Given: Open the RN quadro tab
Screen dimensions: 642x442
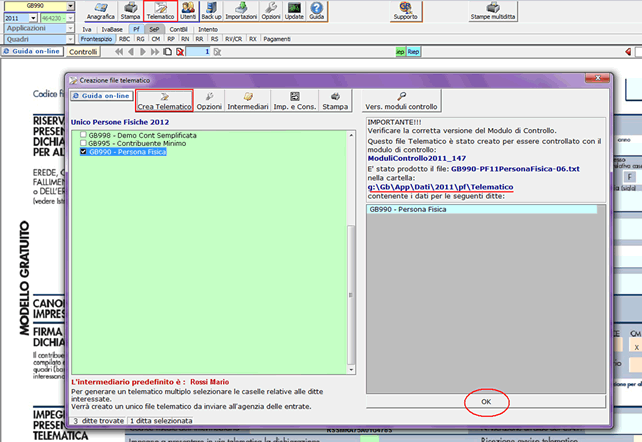Looking at the screenshot, I should (x=185, y=39).
